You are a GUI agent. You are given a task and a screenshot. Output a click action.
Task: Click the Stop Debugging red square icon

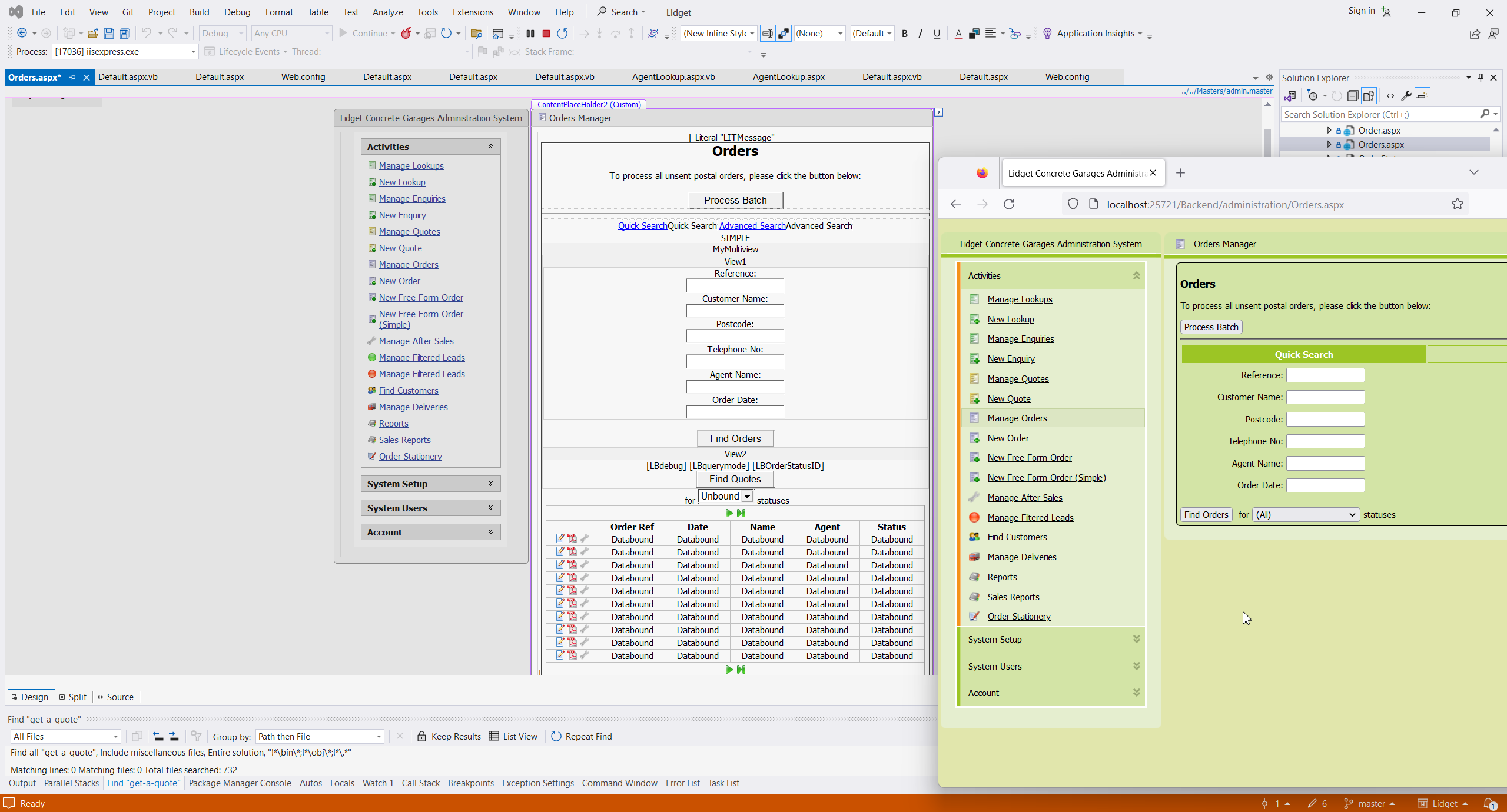click(546, 34)
